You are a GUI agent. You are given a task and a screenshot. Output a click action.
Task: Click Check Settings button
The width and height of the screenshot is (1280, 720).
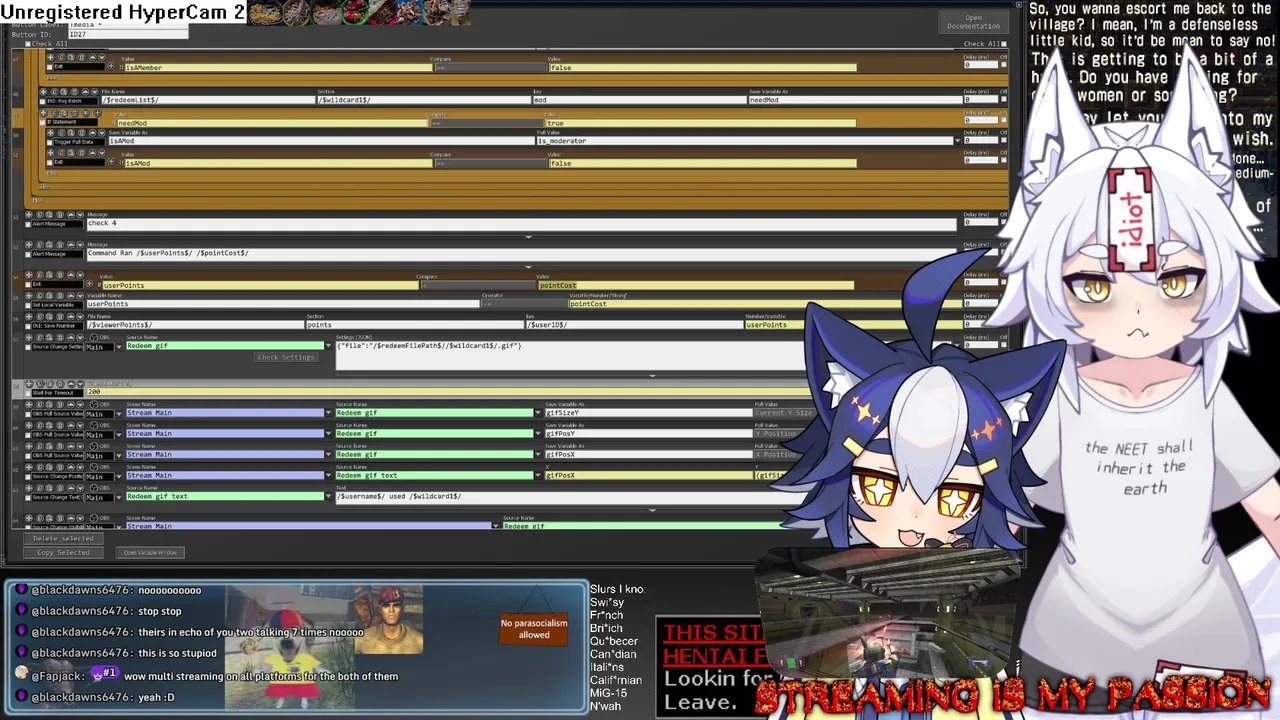(x=286, y=357)
